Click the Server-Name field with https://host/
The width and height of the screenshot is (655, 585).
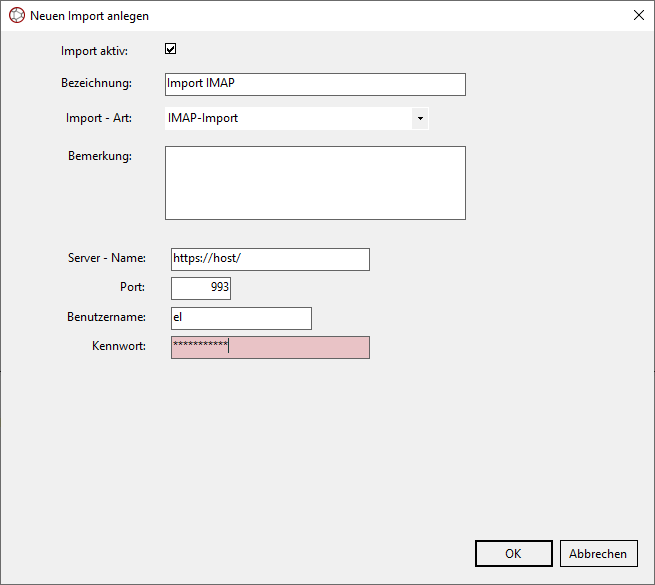tap(270, 259)
